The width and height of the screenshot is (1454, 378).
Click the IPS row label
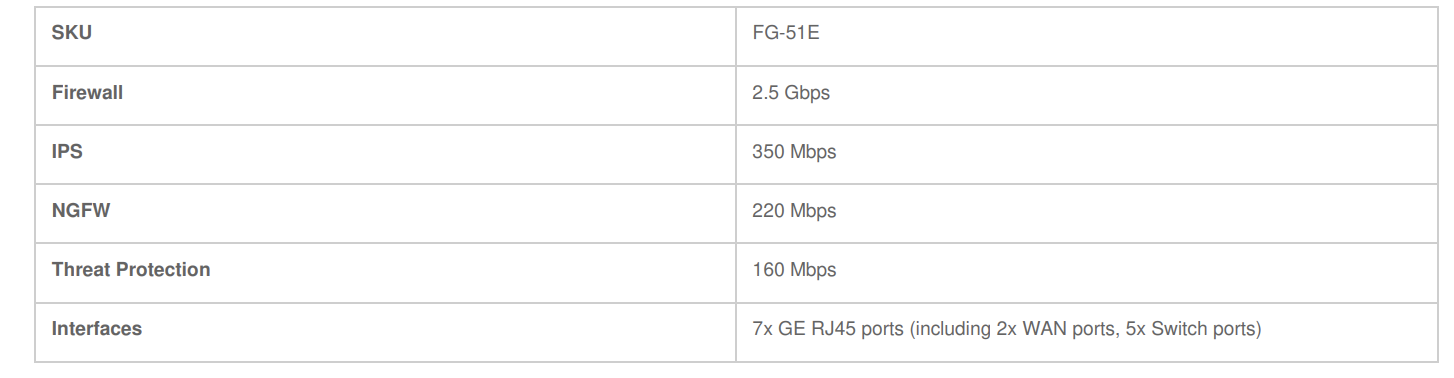(x=66, y=151)
